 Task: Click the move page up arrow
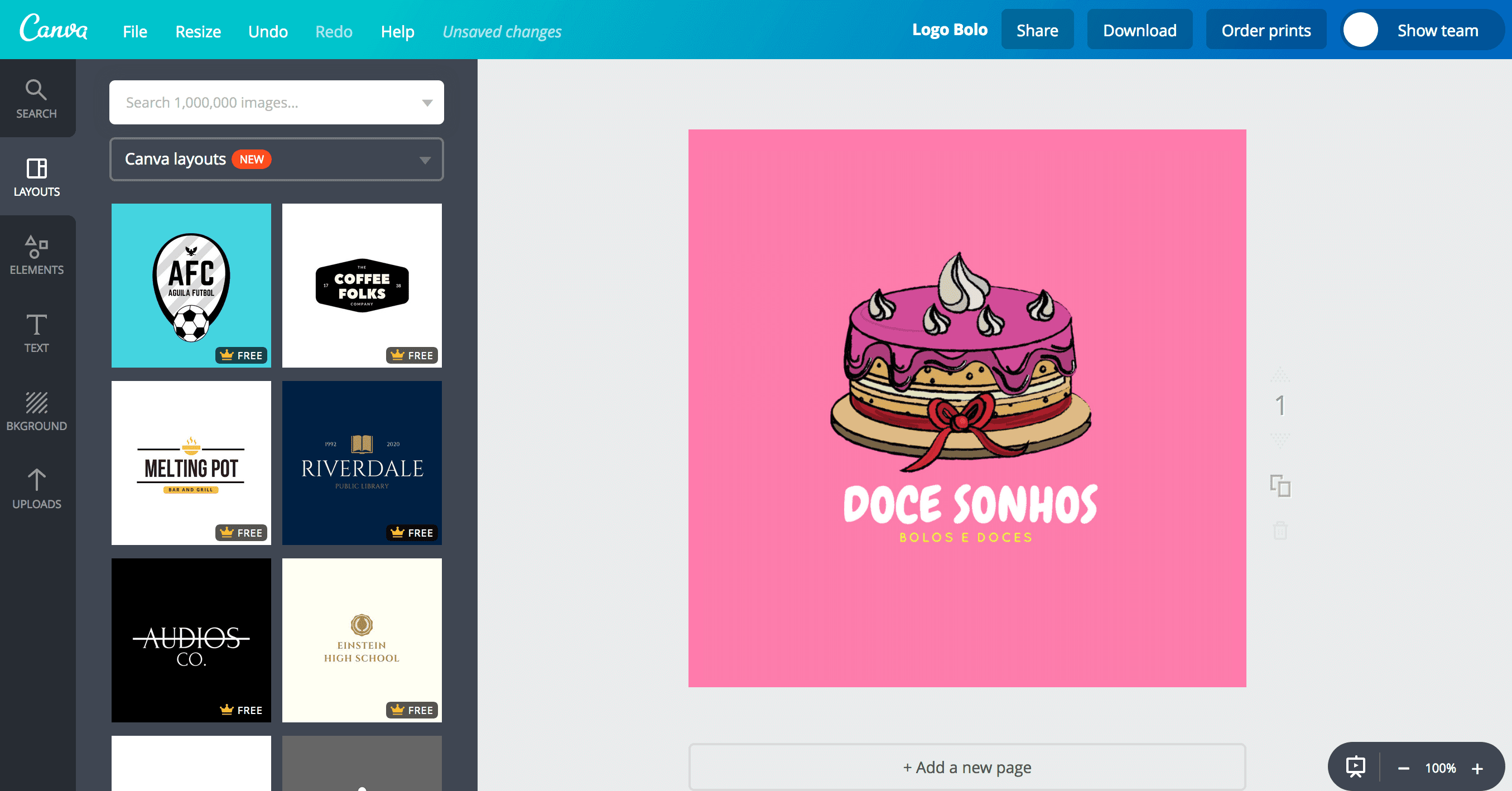(x=1280, y=374)
